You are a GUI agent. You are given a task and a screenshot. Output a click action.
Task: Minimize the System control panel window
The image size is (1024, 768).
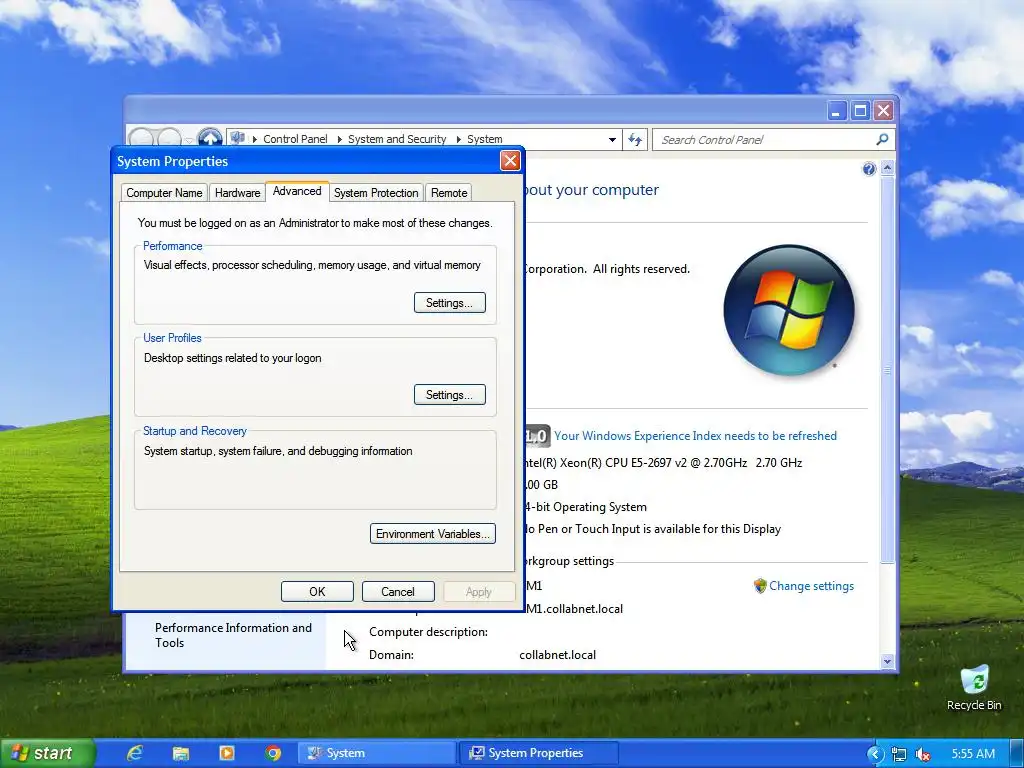[837, 110]
